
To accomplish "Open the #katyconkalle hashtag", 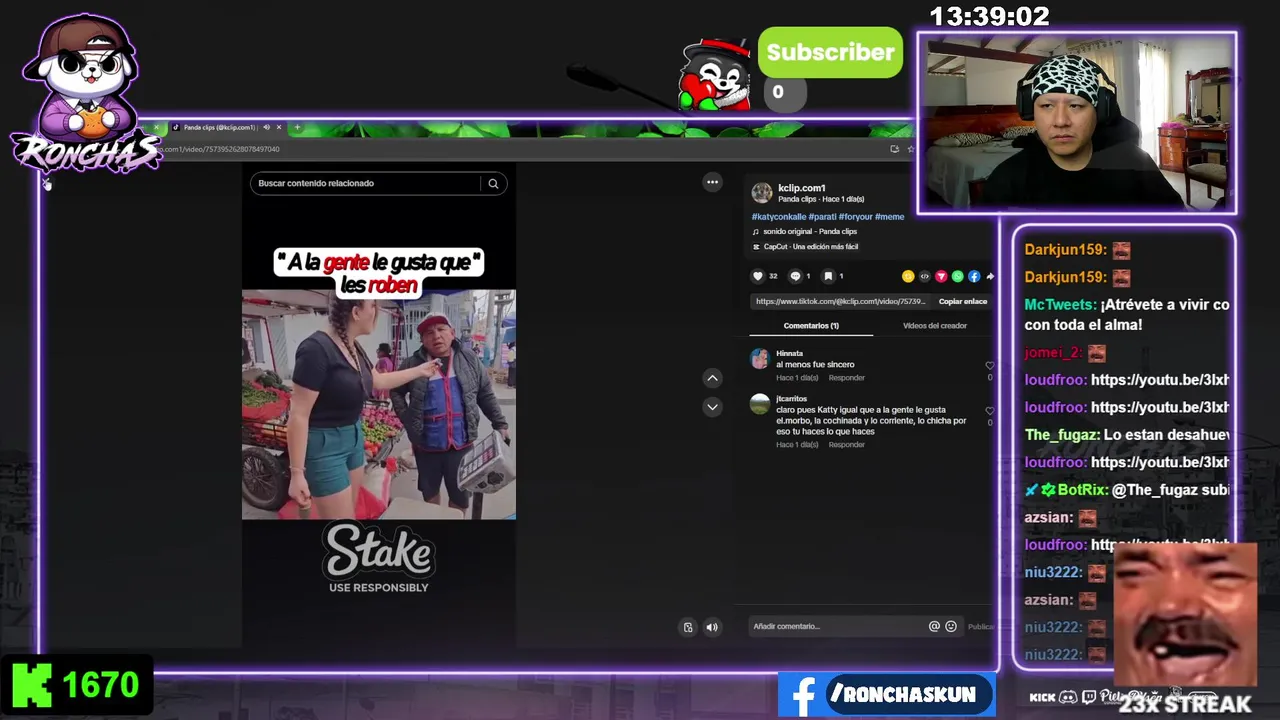I will [x=779, y=216].
